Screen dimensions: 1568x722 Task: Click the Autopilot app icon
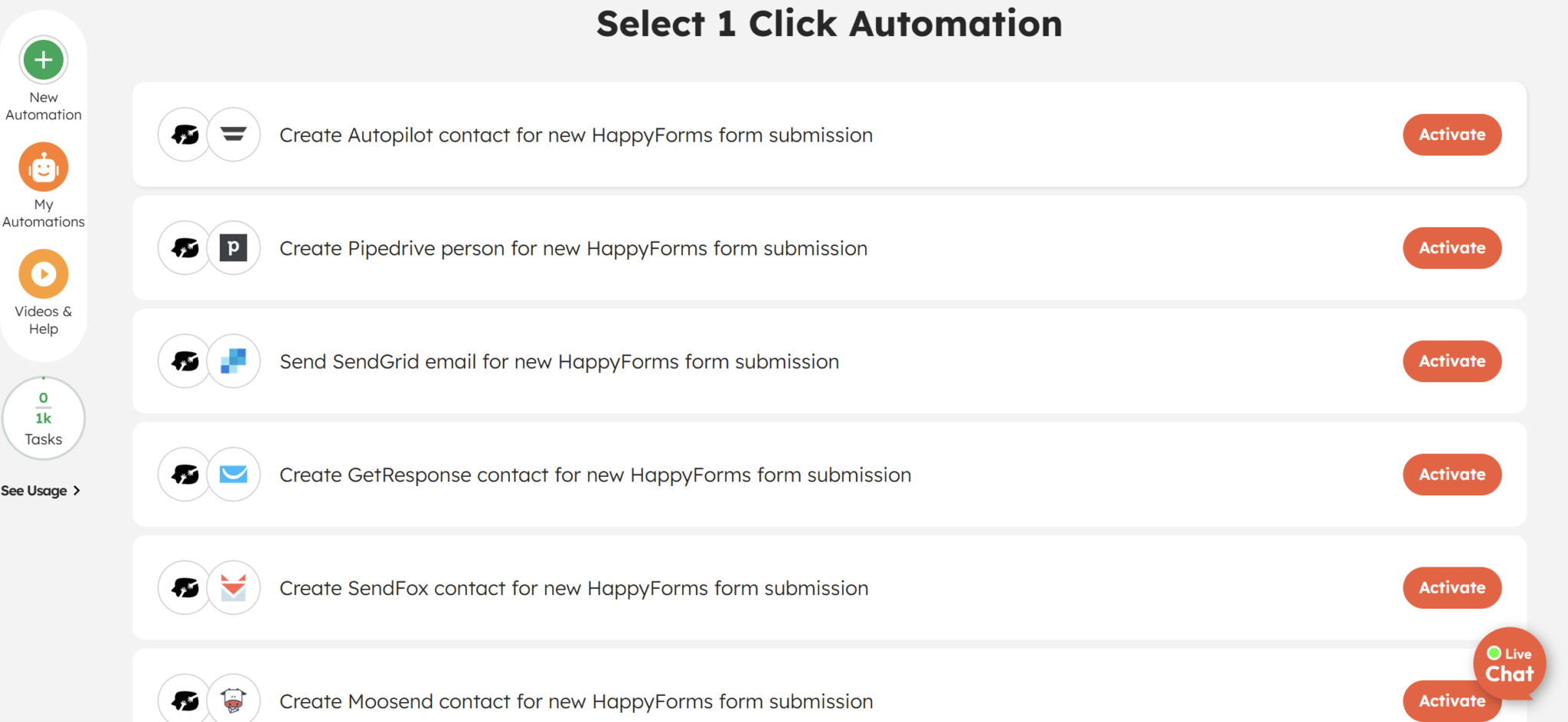[234, 134]
